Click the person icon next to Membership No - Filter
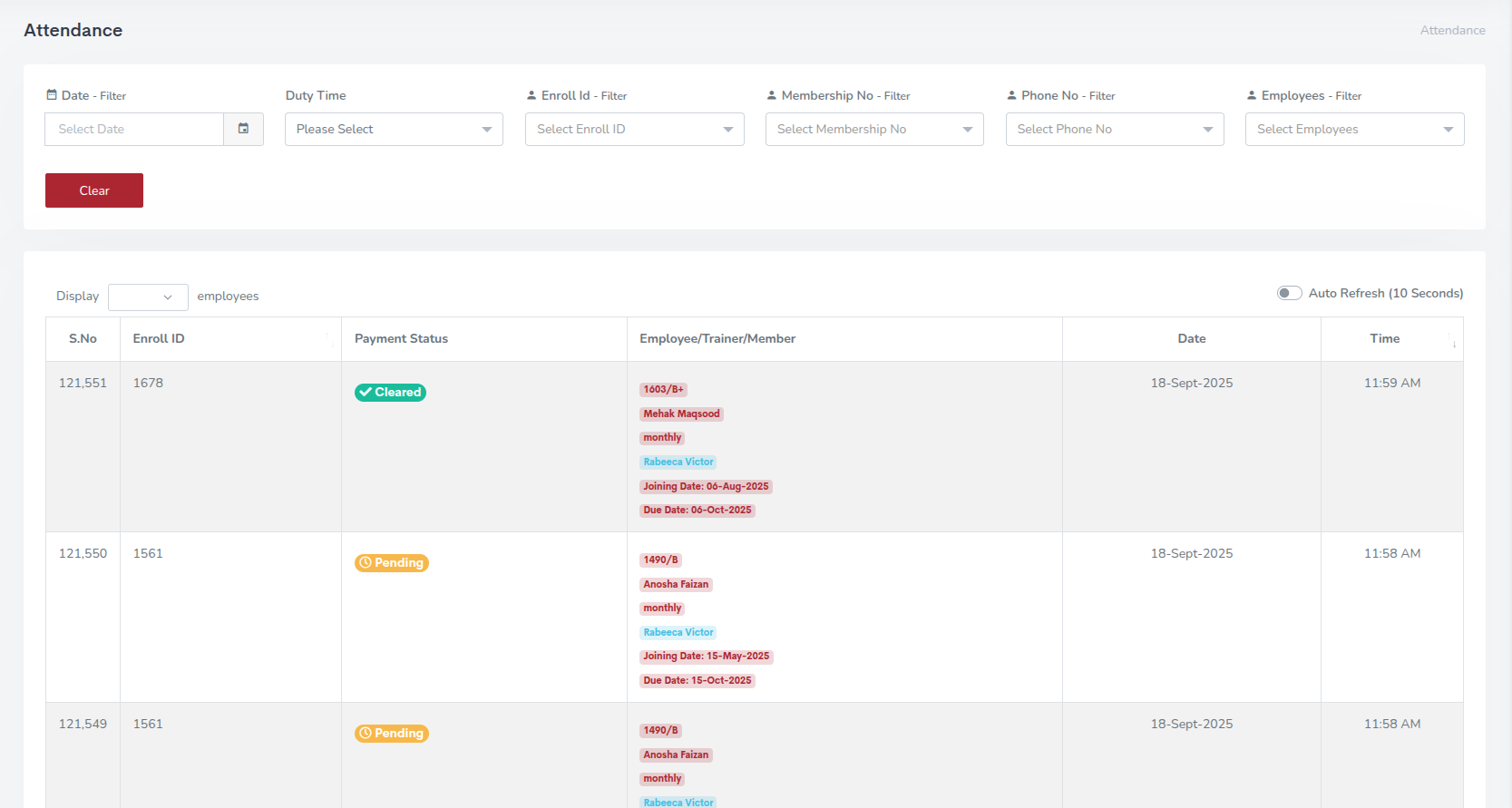Image resolution: width=1512 pixels, height=808 pixels. click(772, 95)
